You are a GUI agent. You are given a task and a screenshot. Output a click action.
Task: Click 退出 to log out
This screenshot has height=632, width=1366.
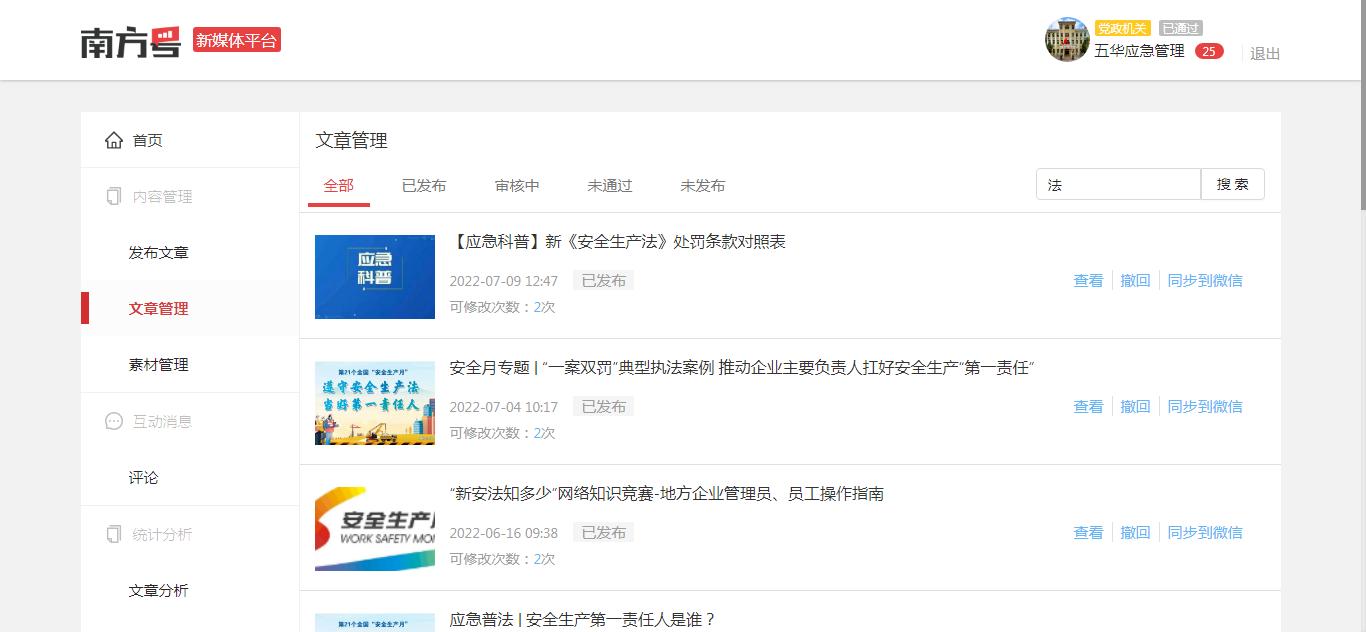(x=1265, y=53)
